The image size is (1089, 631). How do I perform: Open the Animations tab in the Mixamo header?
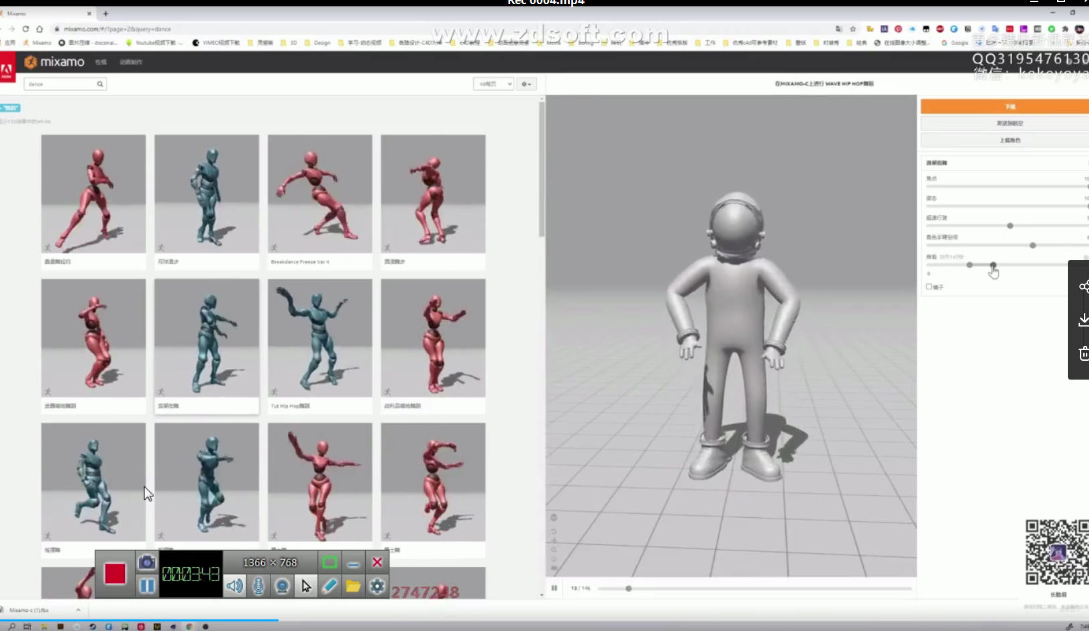pos(131,62)
